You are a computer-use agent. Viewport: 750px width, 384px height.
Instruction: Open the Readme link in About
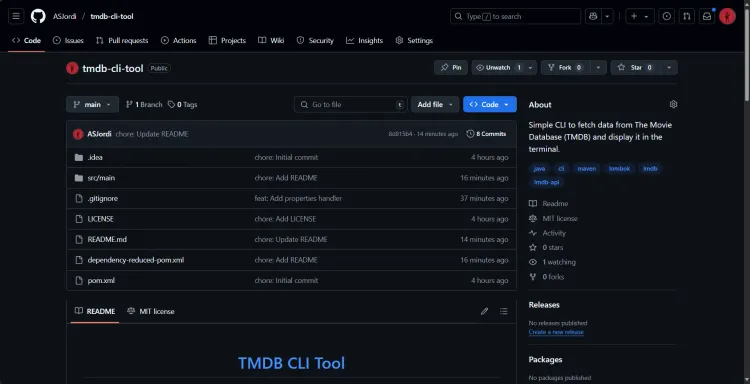pos(549,204)
